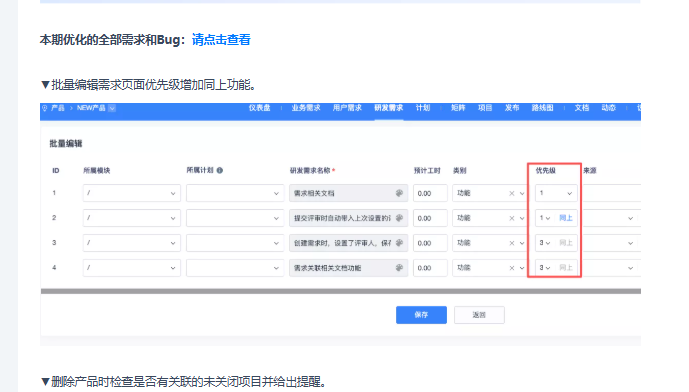Screen dimensions: 689x392
Task: Switch to the 仪表盘 tab
Action: [x=259, y=108]
